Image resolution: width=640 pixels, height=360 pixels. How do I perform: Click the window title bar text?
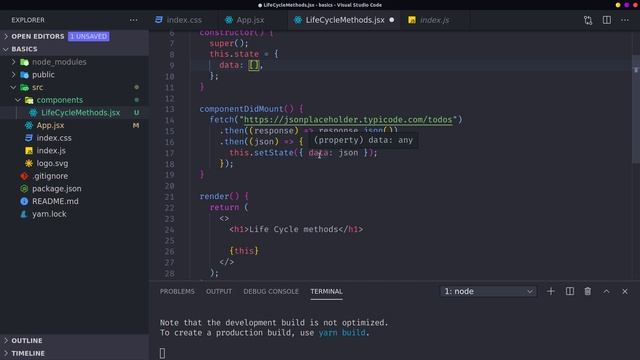click(322, 5)
